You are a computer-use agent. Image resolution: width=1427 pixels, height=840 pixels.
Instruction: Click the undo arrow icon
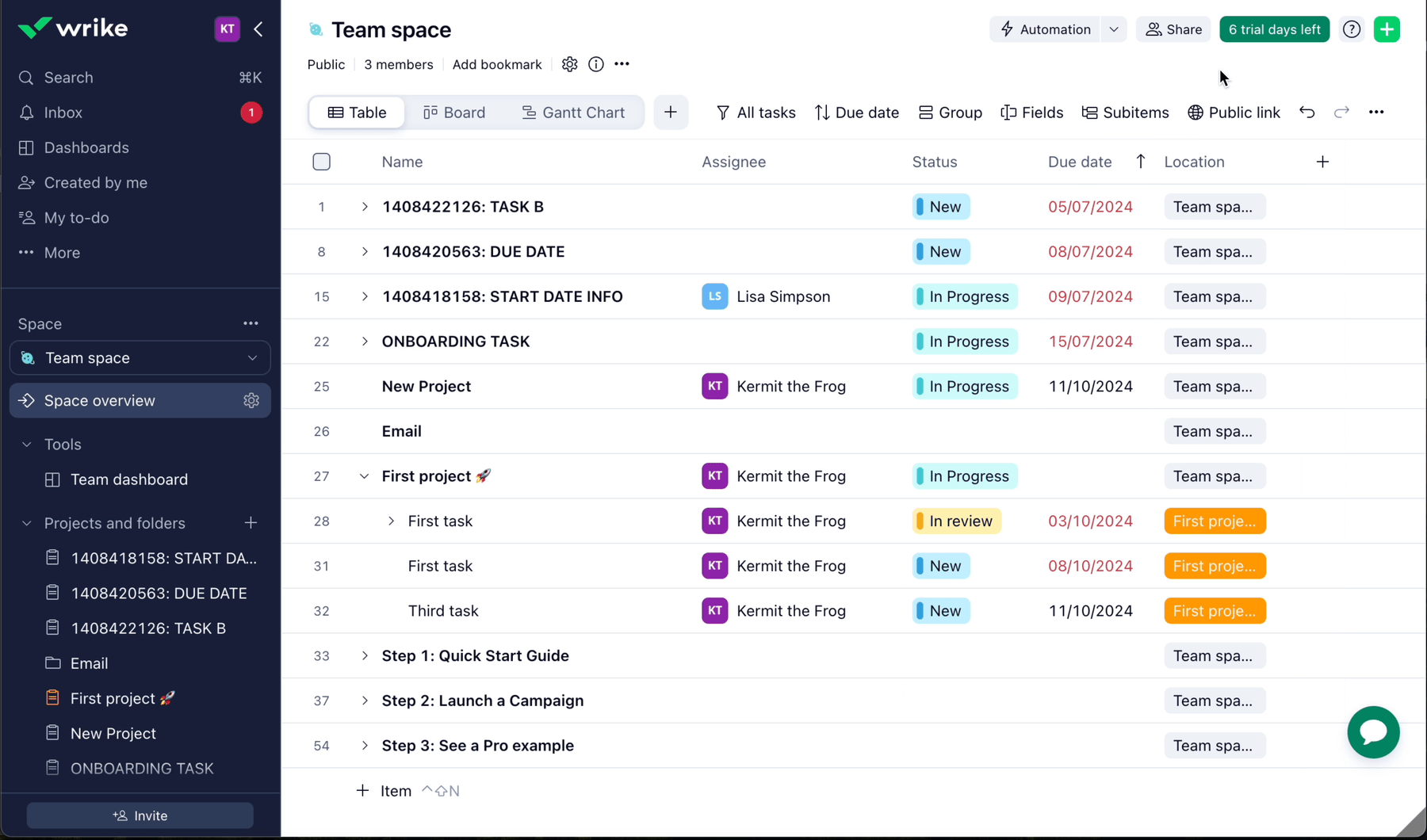click(x=1306, y=113)
